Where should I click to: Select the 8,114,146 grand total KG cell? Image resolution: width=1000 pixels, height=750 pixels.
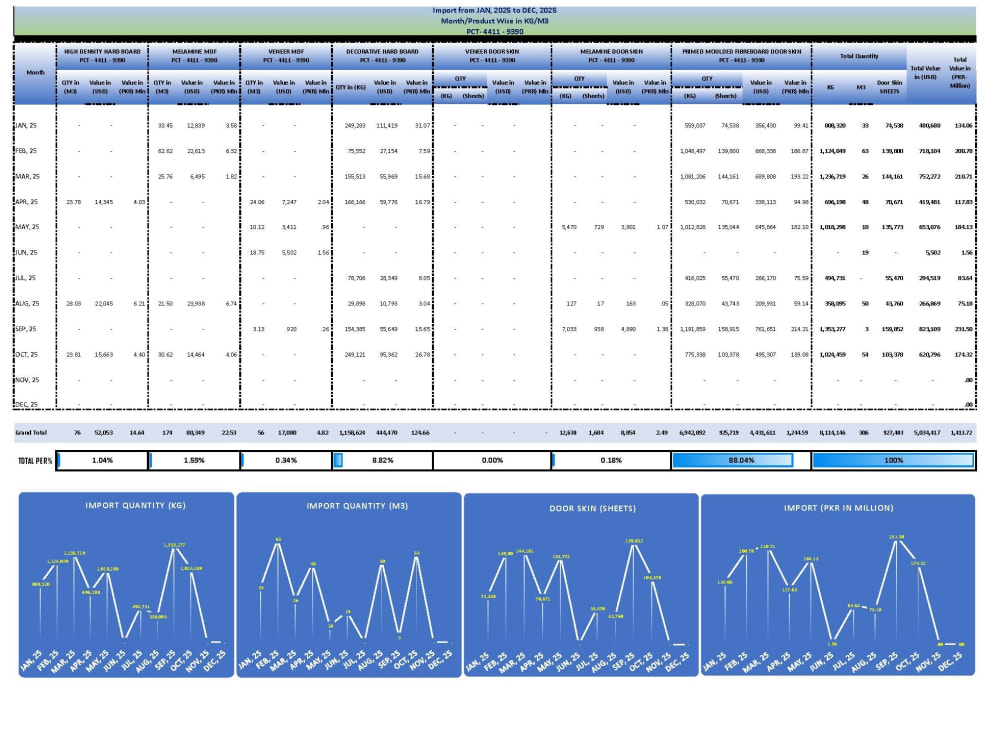point(833,432)
